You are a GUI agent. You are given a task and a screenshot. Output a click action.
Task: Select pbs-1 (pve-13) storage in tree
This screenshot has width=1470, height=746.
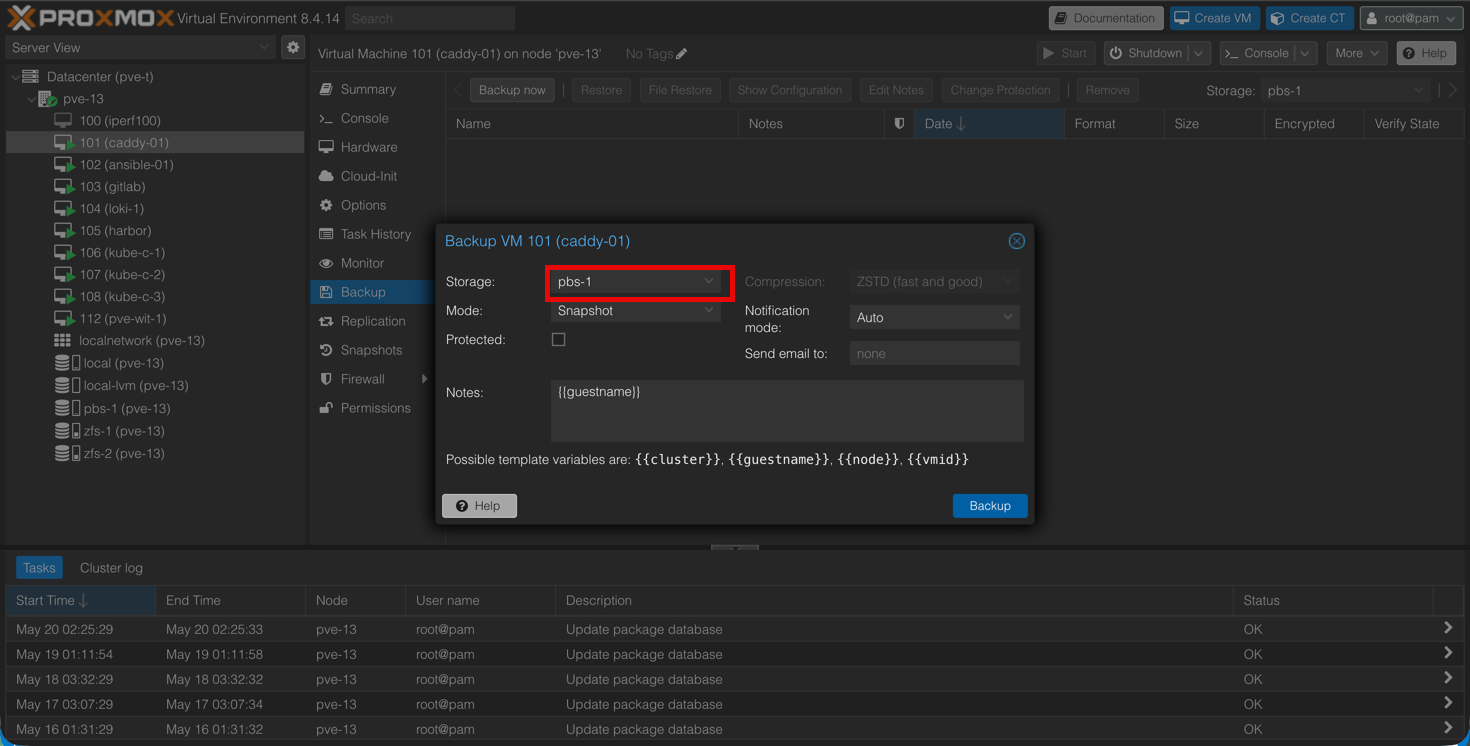coord(127,408)
